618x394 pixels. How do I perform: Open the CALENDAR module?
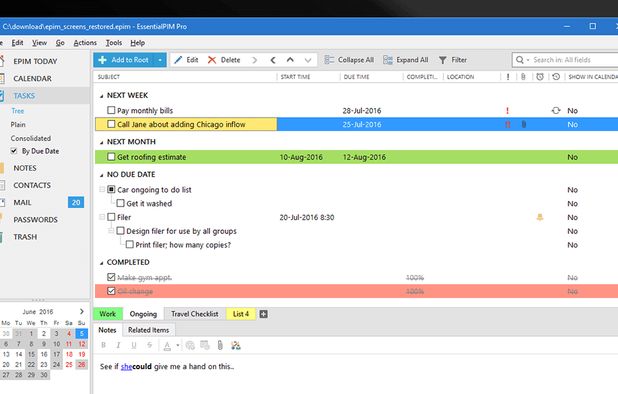(x=32, y=78)
